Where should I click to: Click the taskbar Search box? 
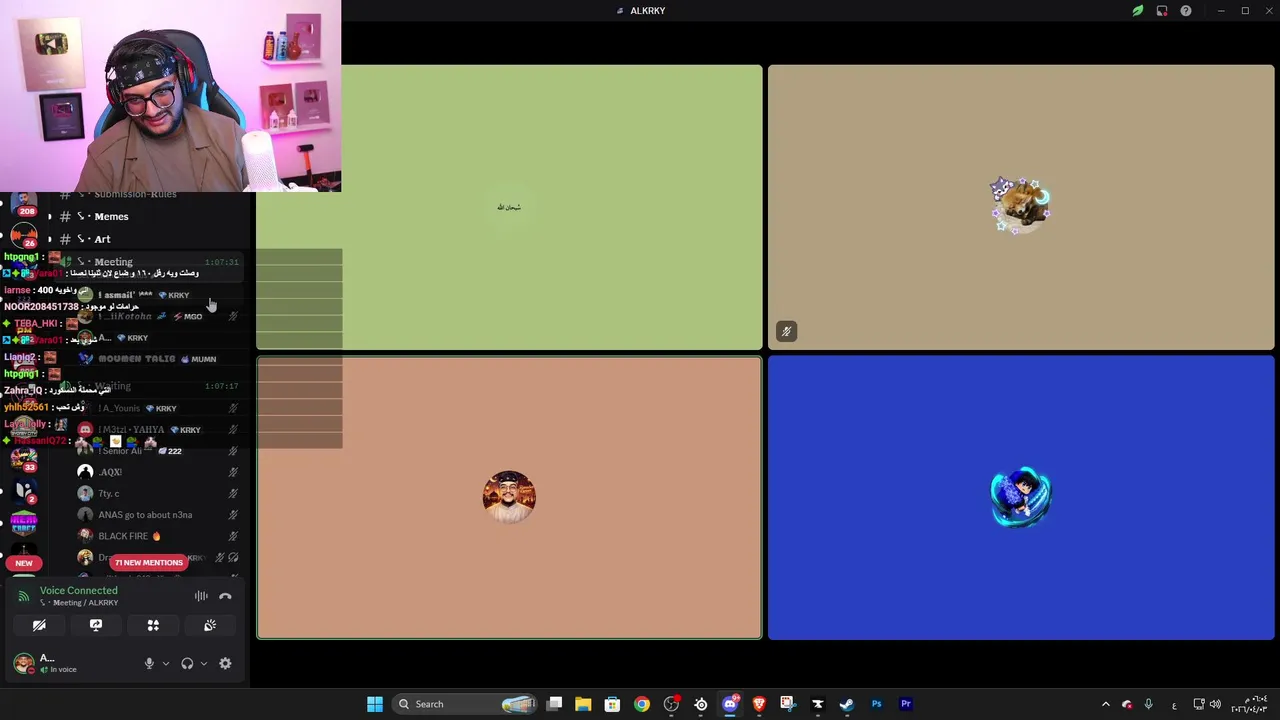pyautogui.click(x=466, y=704)
